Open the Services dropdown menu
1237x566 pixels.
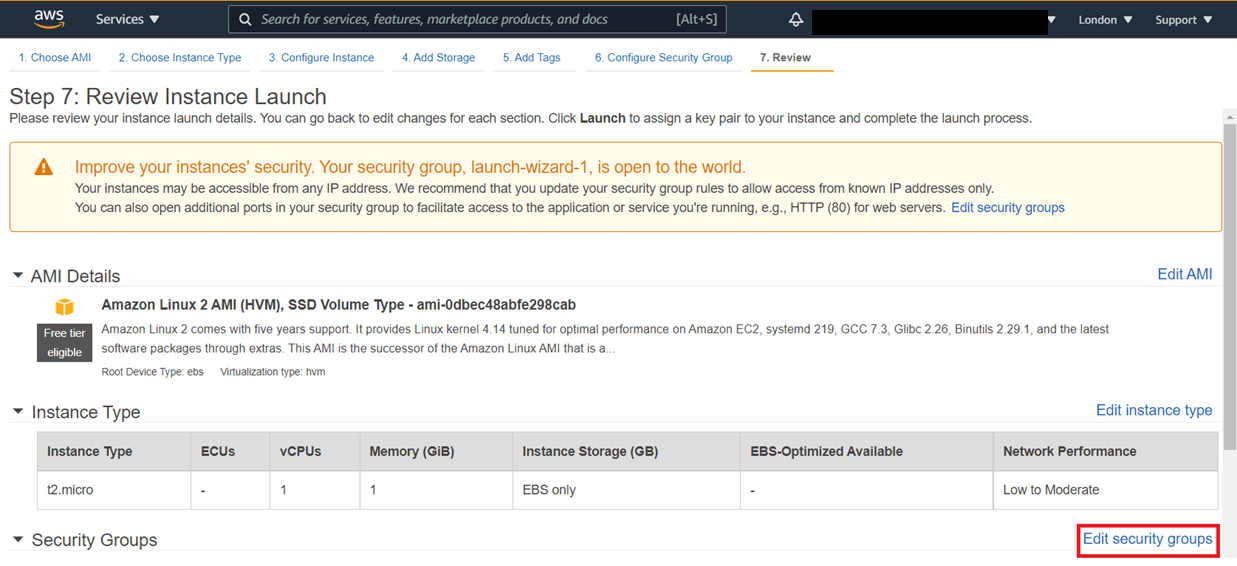click(127, 19)
